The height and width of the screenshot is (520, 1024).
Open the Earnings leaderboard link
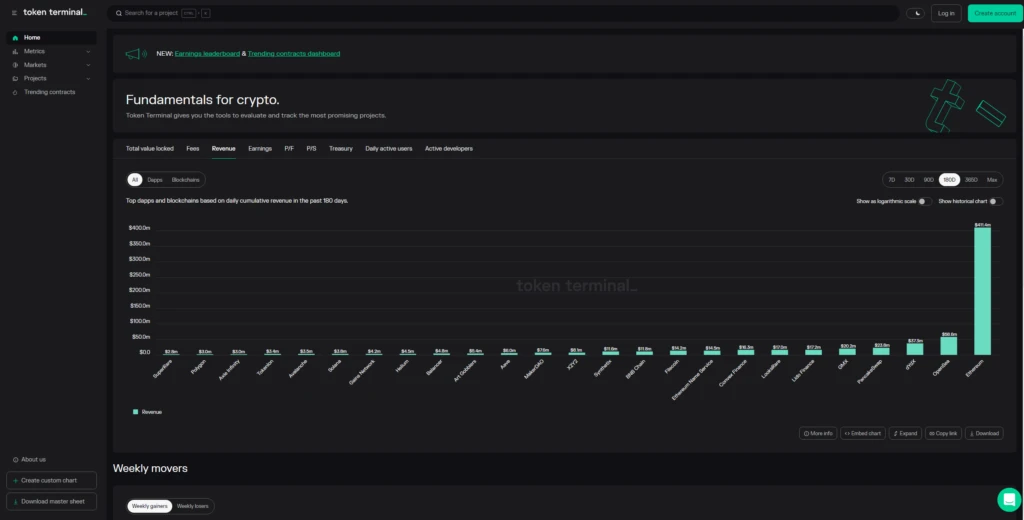point(207,54)
